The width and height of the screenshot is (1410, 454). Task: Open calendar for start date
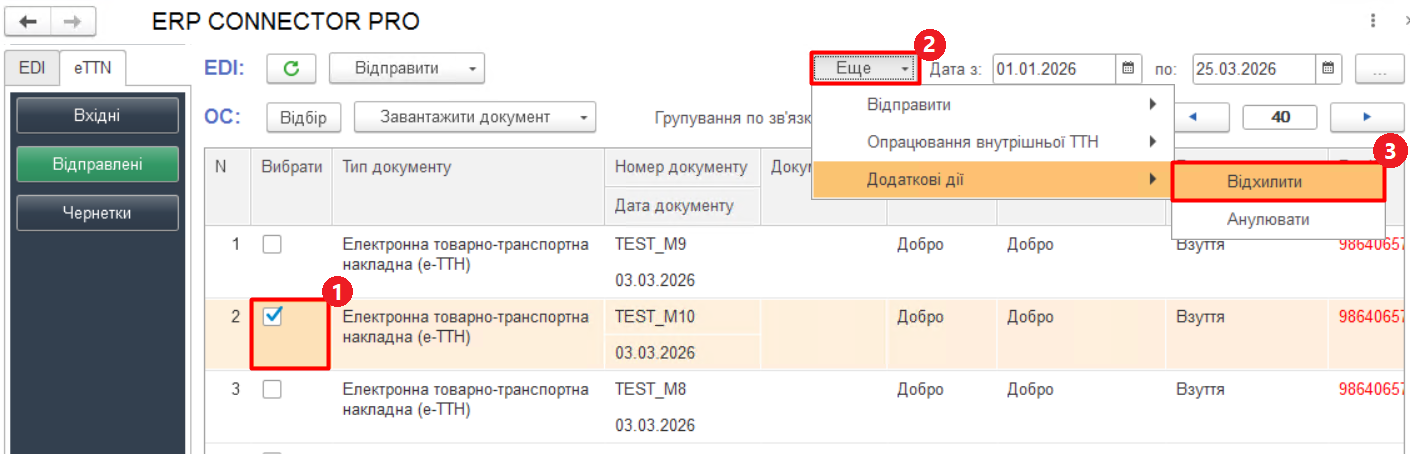click(x=1128, y=69)
